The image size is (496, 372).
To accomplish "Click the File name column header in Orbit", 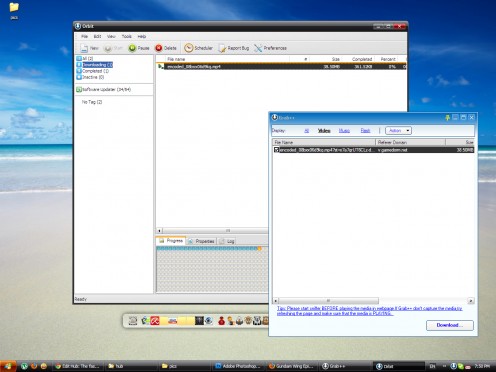I will [x=228, y=59].
